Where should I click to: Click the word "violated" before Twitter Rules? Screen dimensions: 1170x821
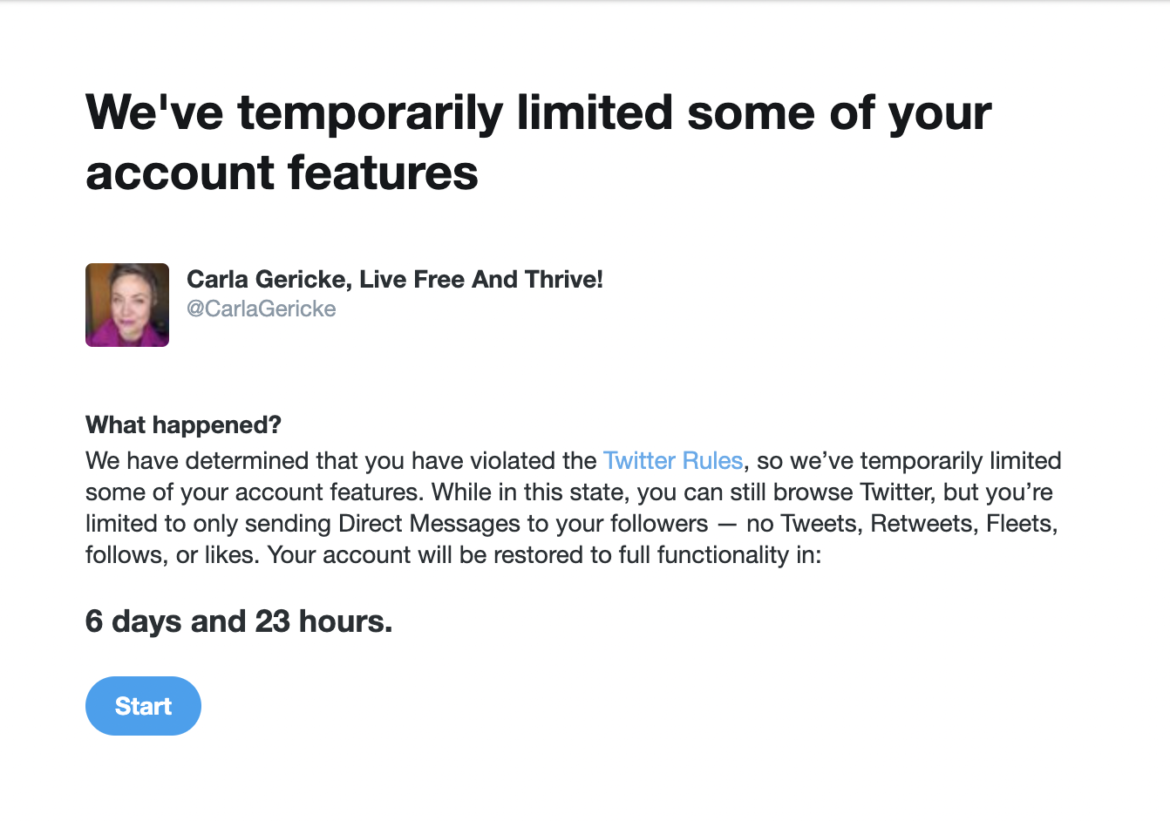pyautogui.click(x=519, y=461)
